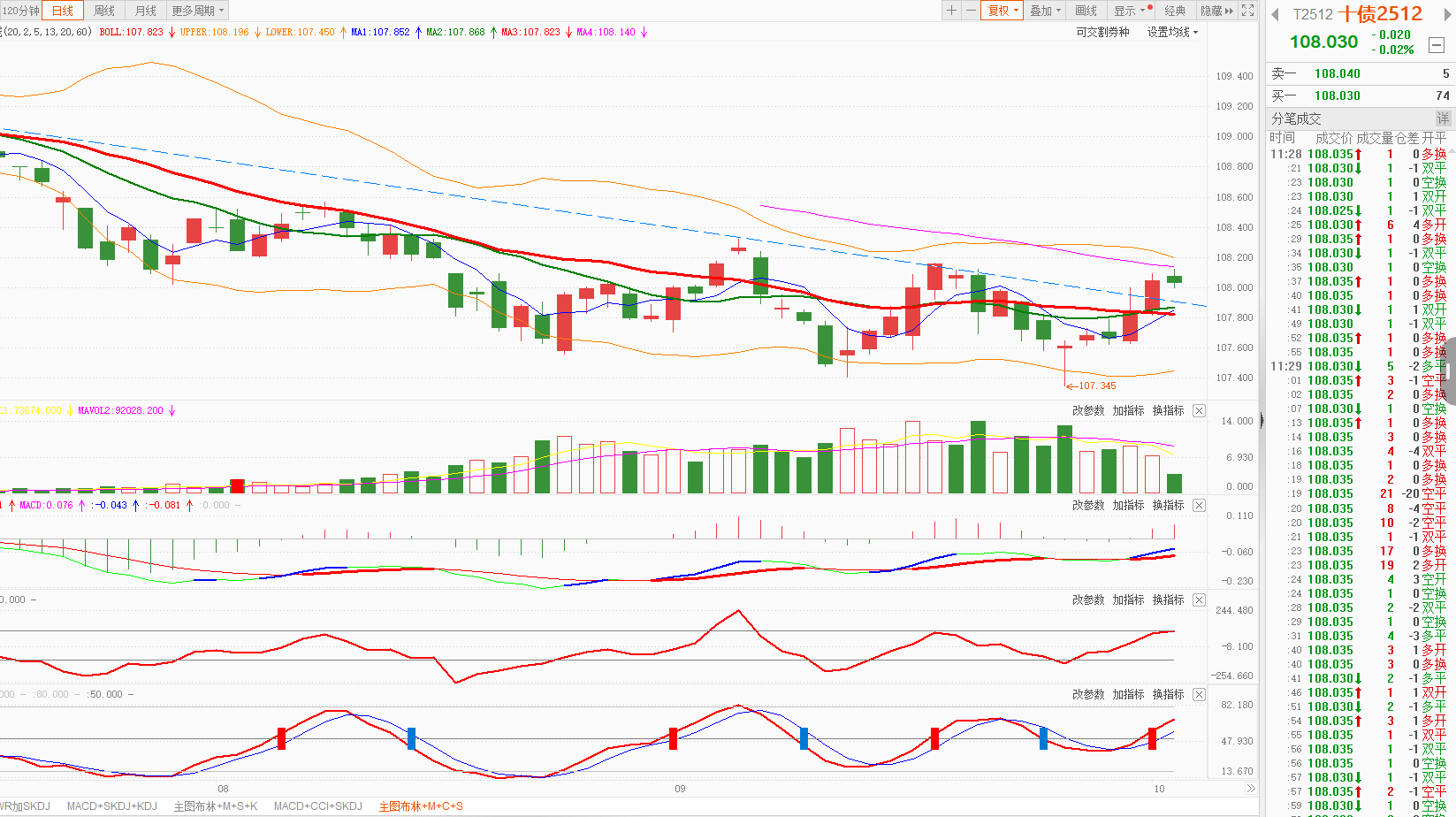Close the MACD indicator panel
The height and width of the screenshot is (817, 1456).
[1199, 505]
